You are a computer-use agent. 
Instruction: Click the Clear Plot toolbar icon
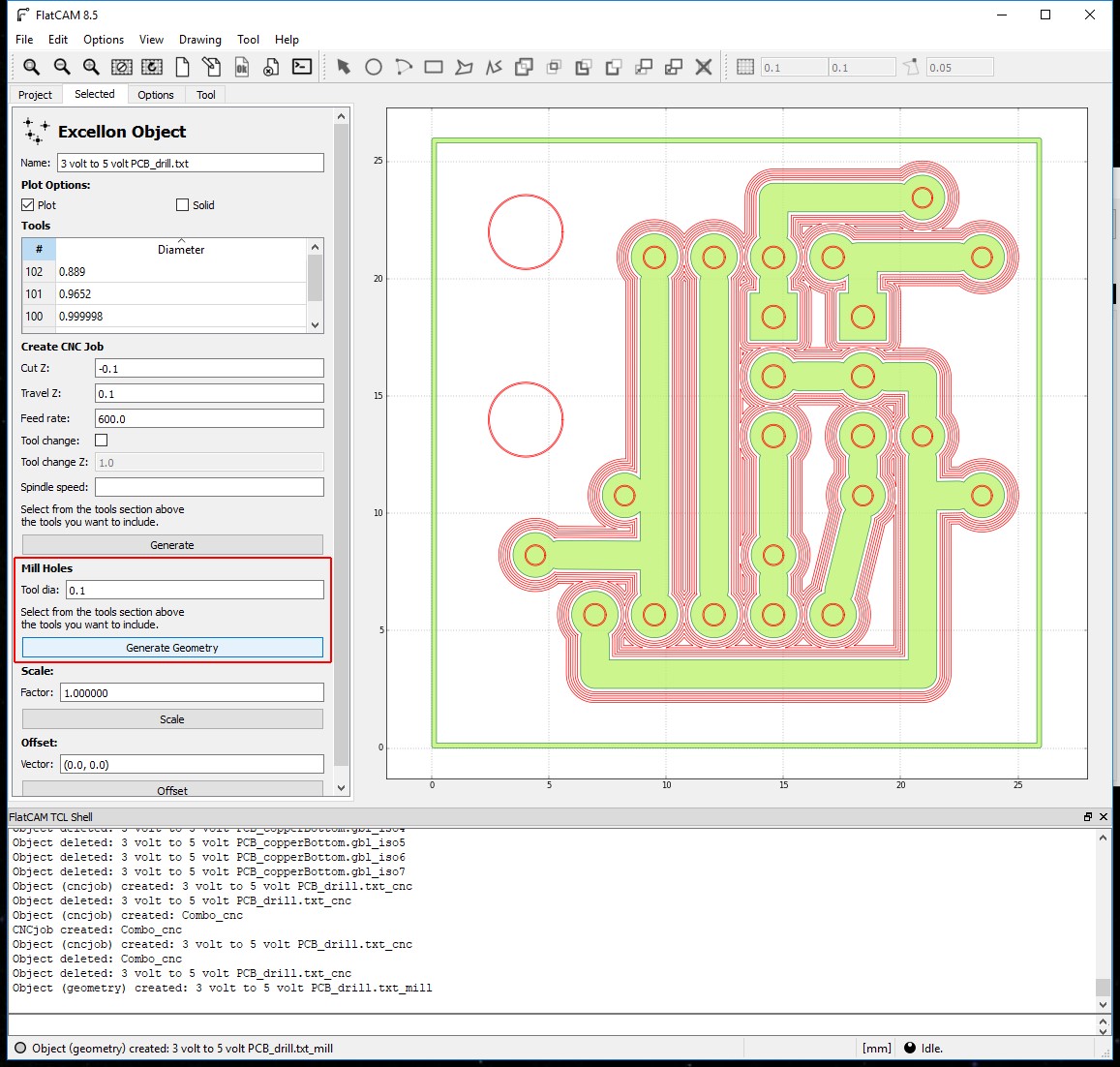point(122,67)
